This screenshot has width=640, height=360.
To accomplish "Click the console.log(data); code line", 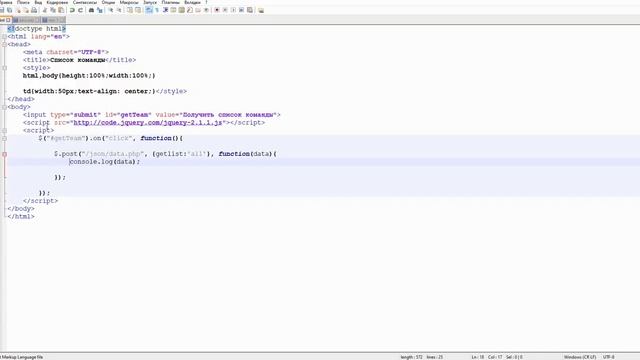I will [104, 162].
